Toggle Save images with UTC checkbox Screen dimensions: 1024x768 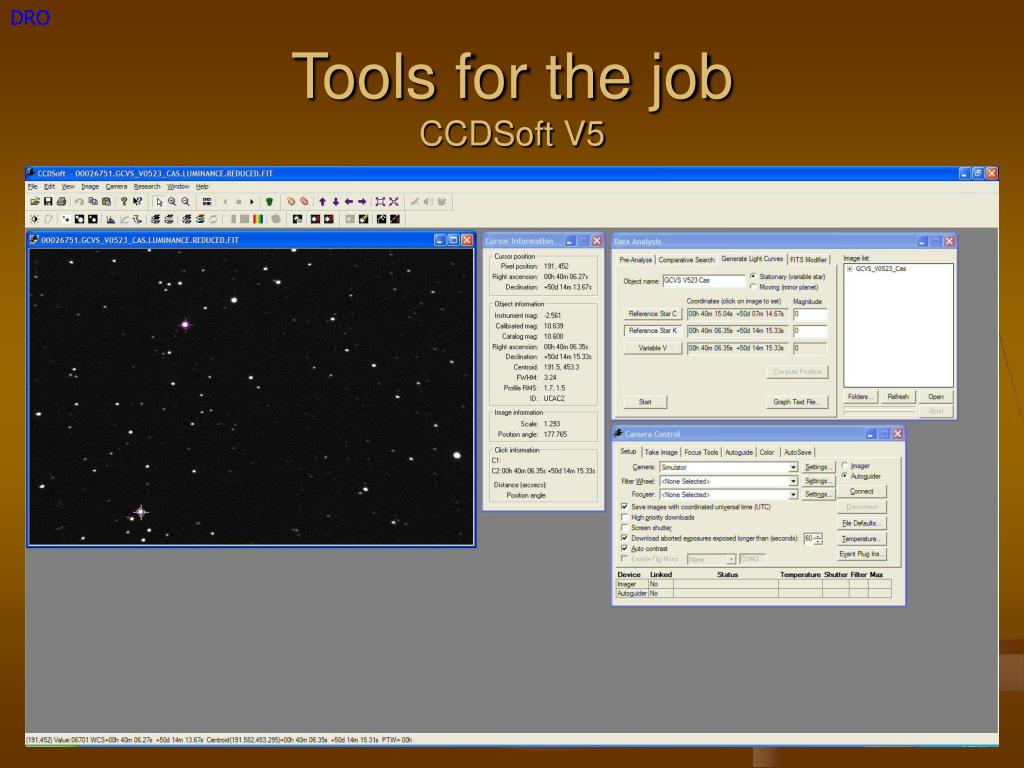(624, 507)
